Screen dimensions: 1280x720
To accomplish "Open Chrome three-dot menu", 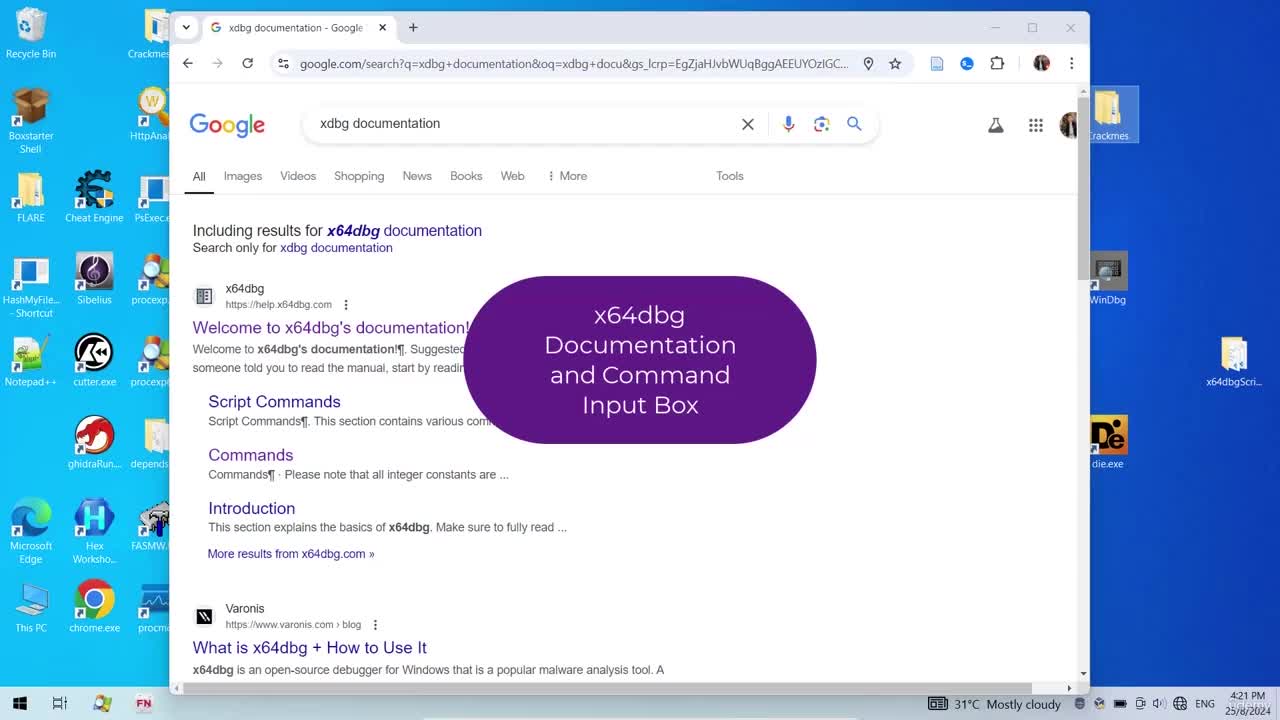I will coord(1071,63).
